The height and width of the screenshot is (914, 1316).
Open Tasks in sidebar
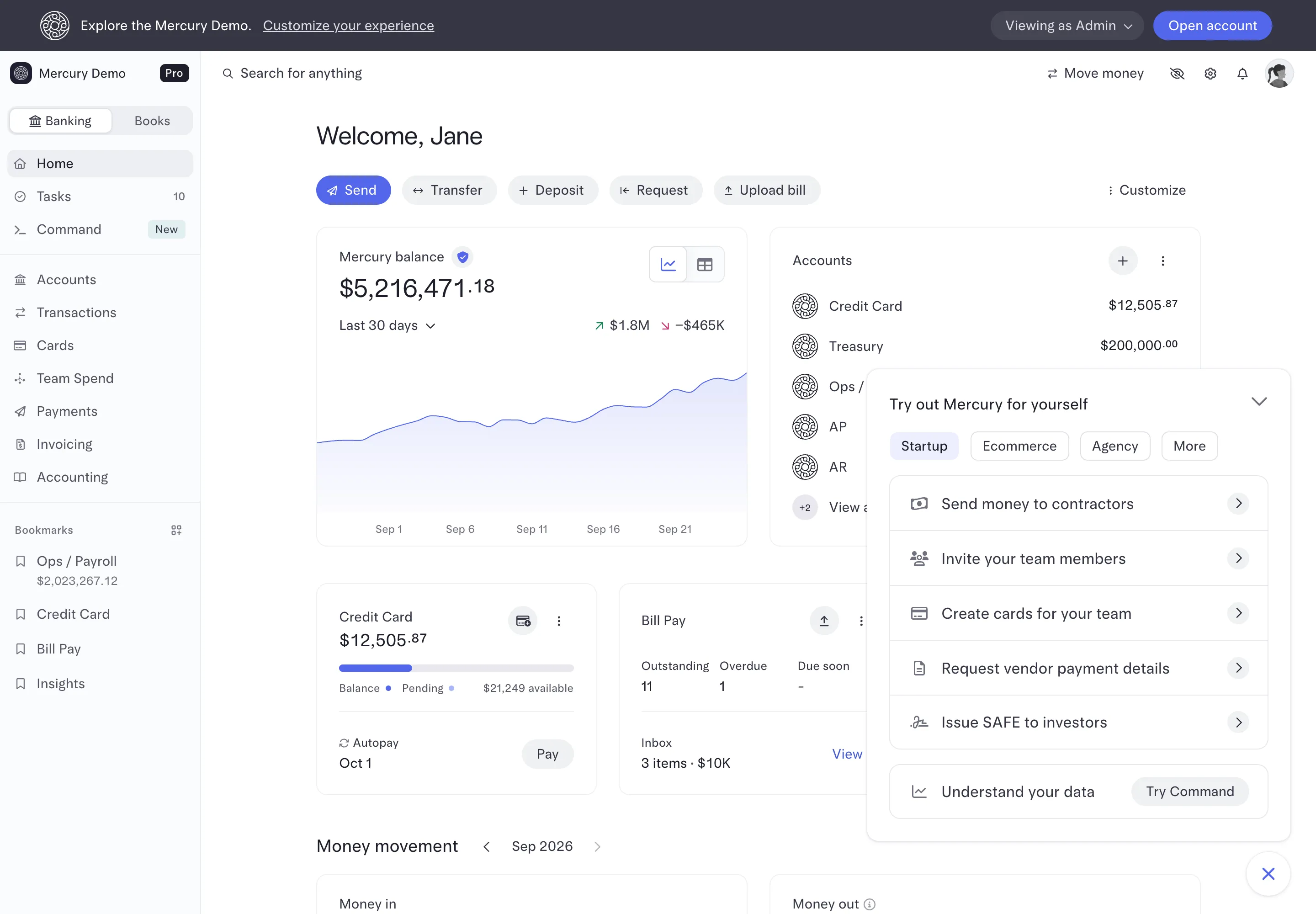100,197
